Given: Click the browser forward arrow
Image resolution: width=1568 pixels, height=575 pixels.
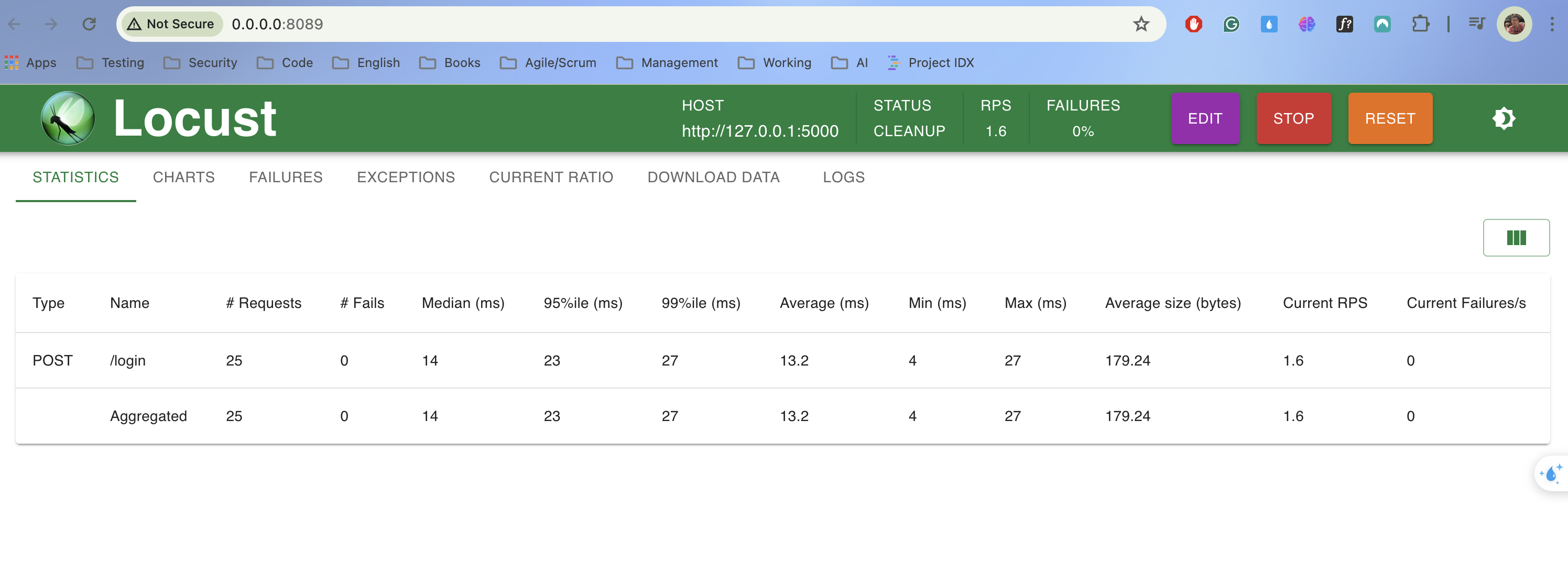Looking at the screenshot, I should (x=52, y=24).
